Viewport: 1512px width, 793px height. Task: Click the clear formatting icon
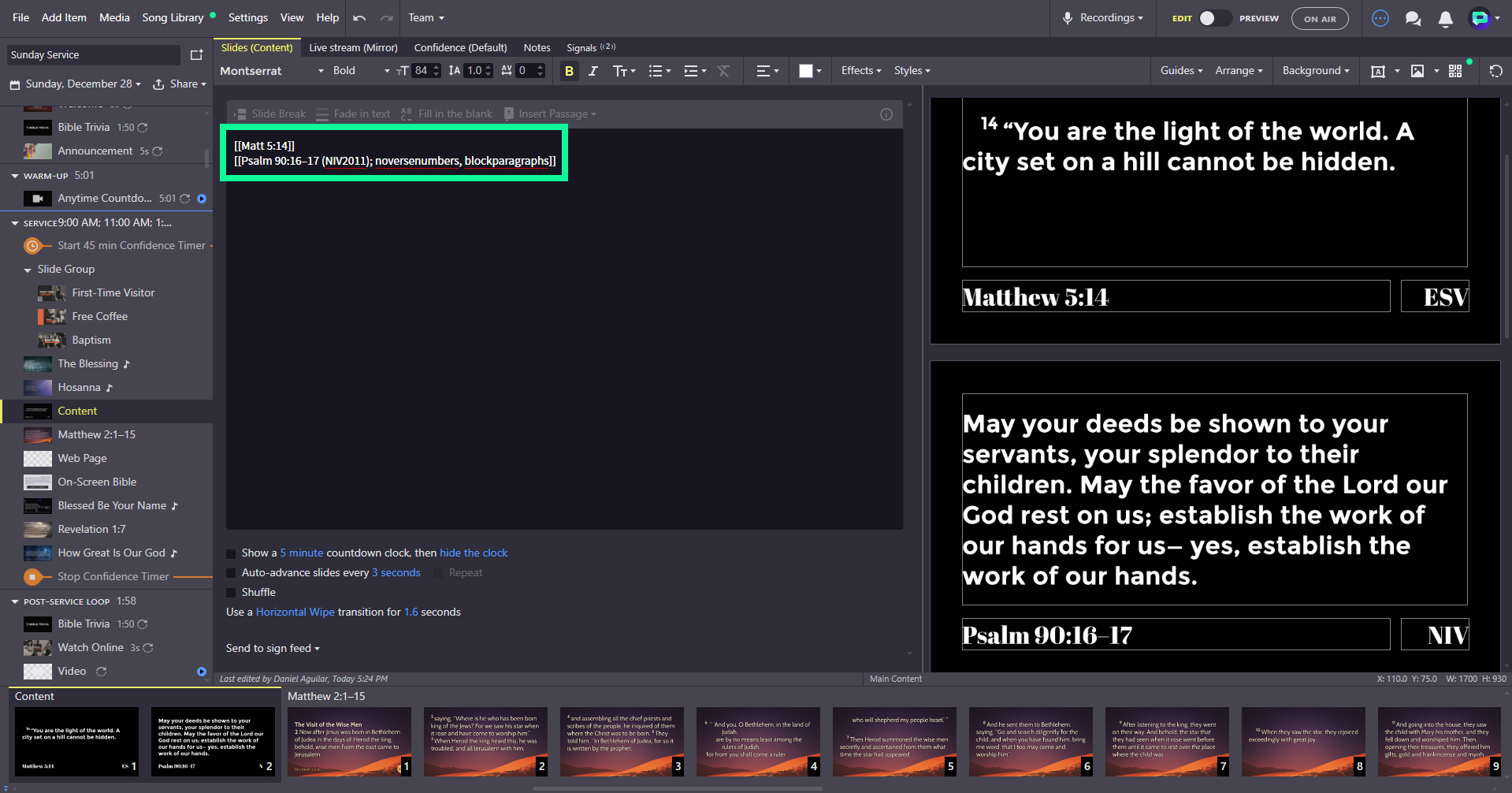coord(723,71)
